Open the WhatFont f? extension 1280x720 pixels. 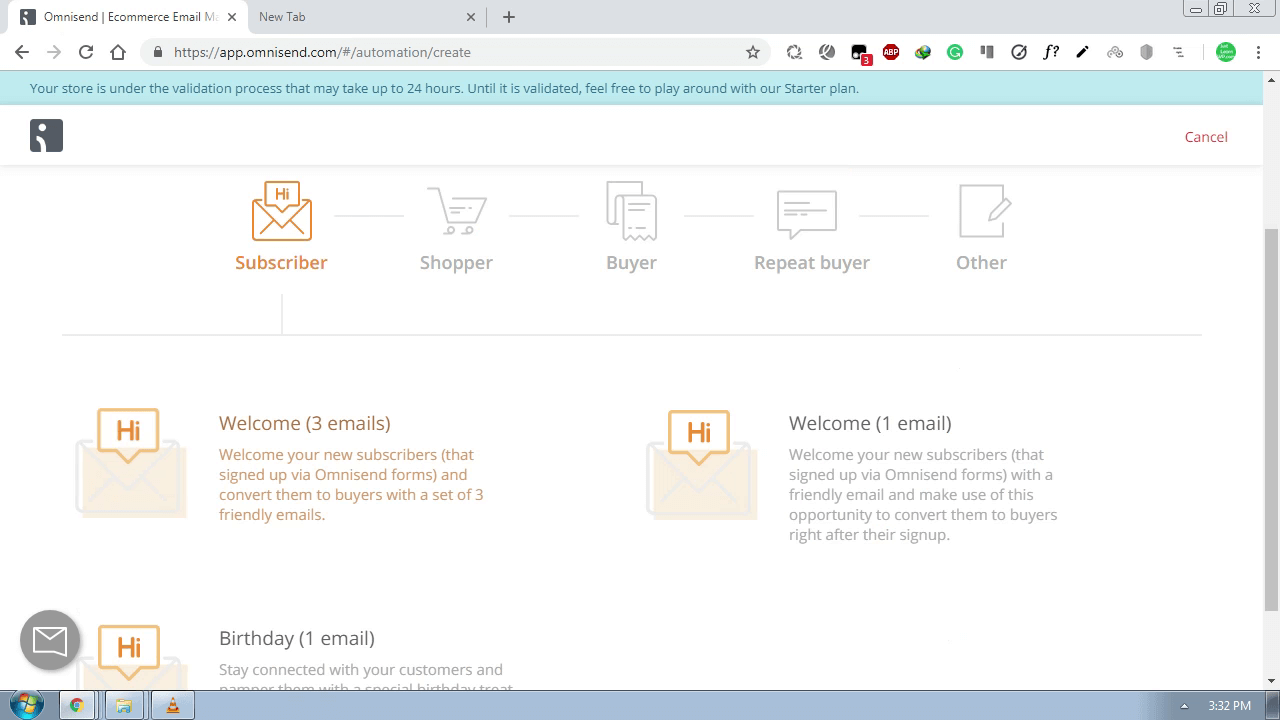coord(1051,52)
